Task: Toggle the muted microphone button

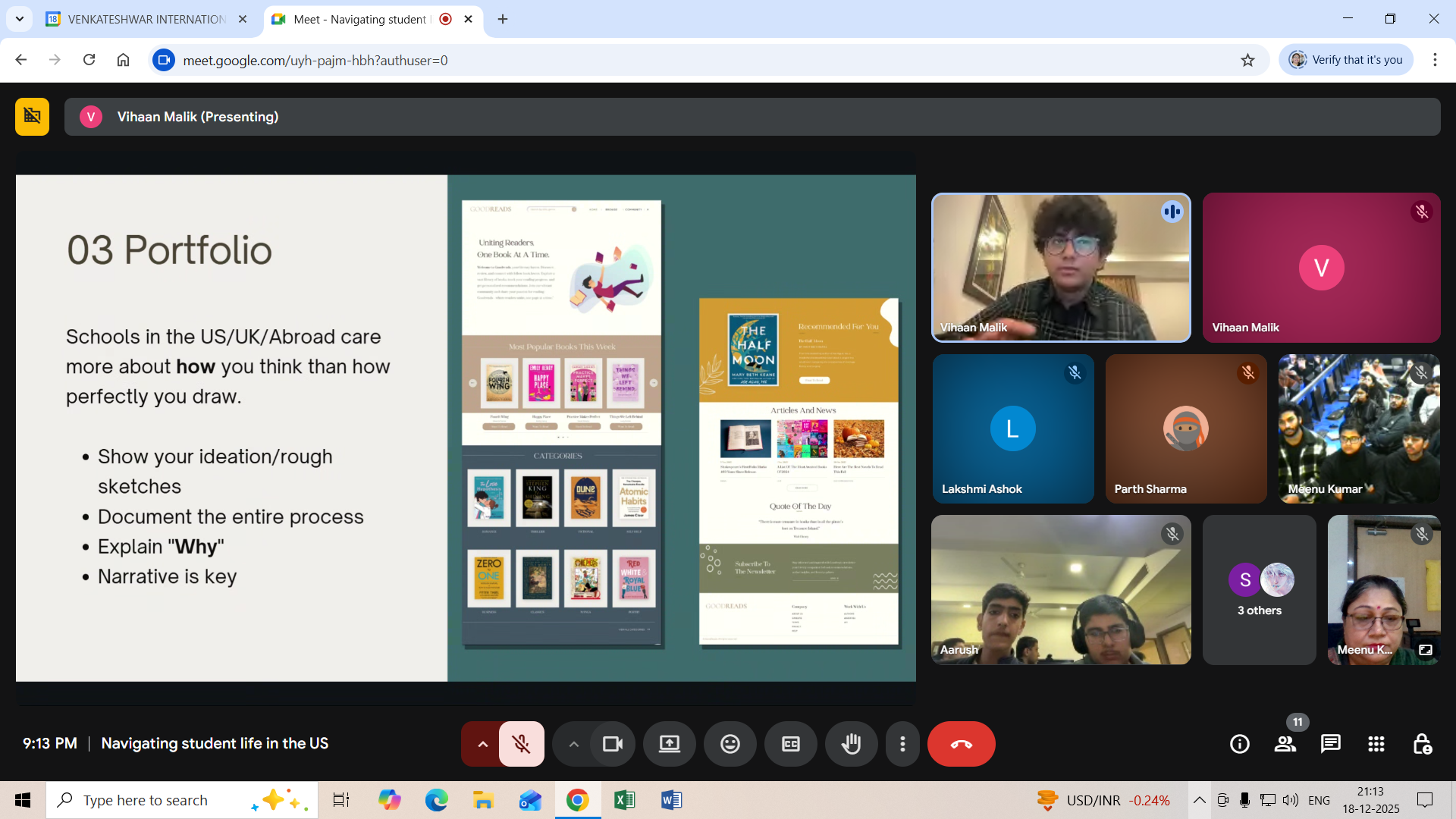Action: [521, 744]
